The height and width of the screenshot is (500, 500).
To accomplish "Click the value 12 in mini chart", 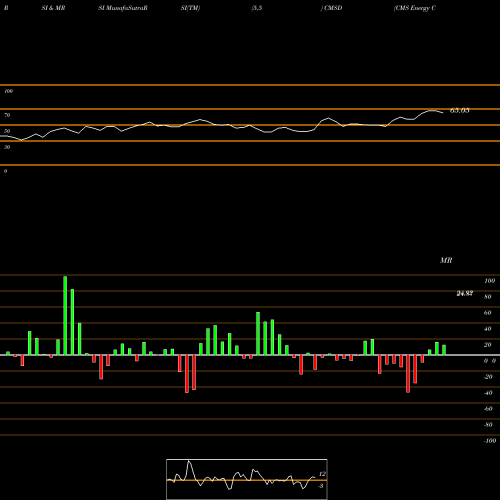I will tap(322, 474).
